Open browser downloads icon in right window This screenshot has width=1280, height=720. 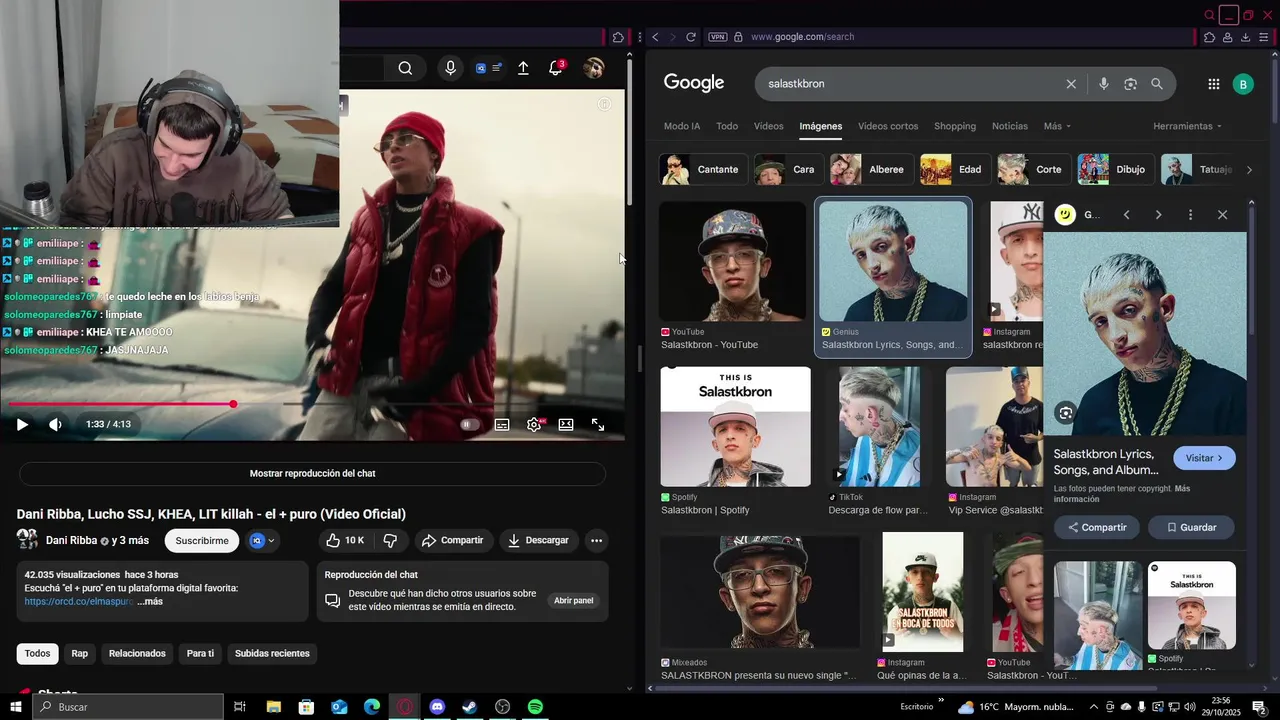pyautogui.click(x=1246, y=37)
